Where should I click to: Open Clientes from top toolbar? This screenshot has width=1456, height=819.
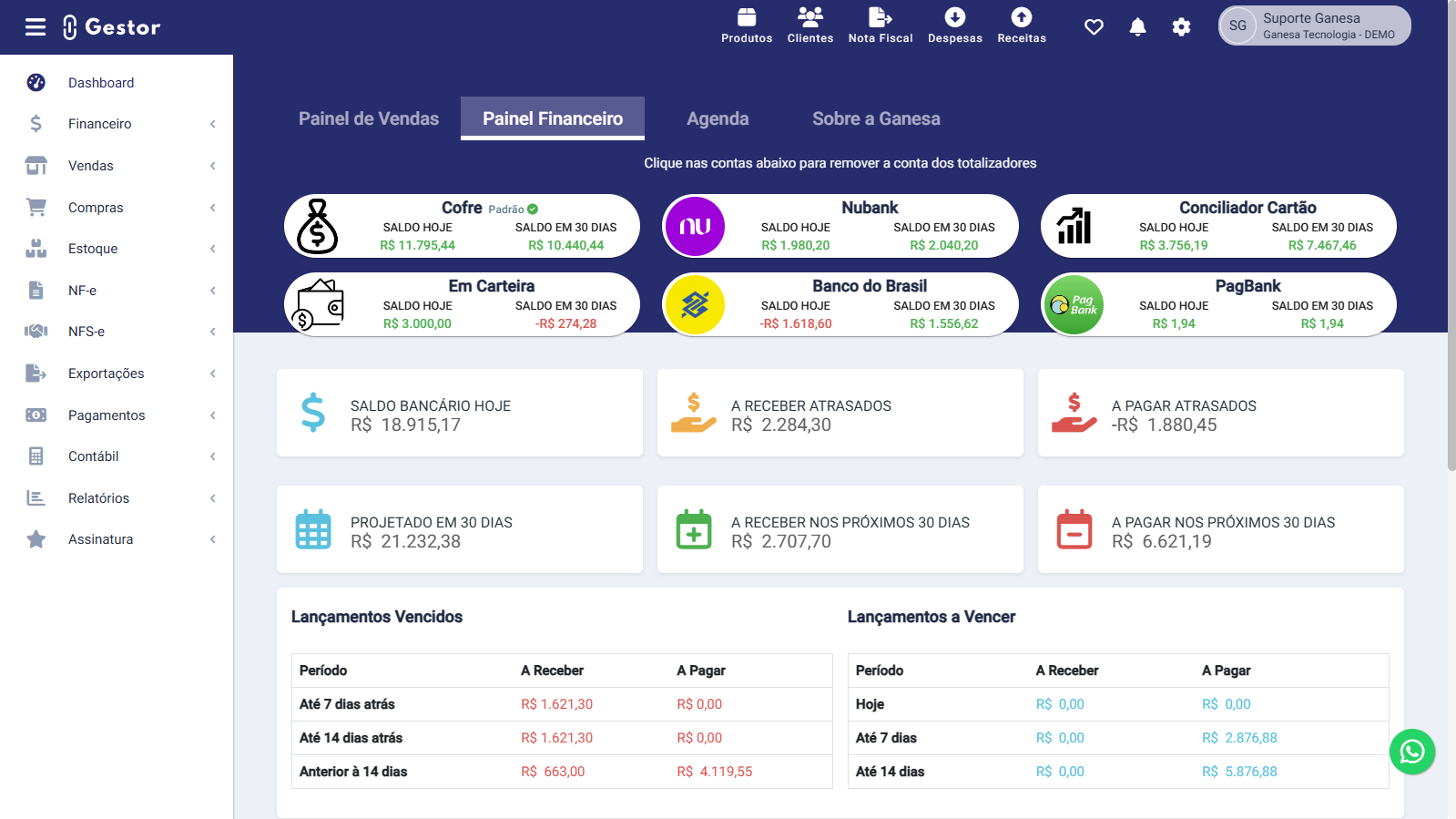[810, 26]
